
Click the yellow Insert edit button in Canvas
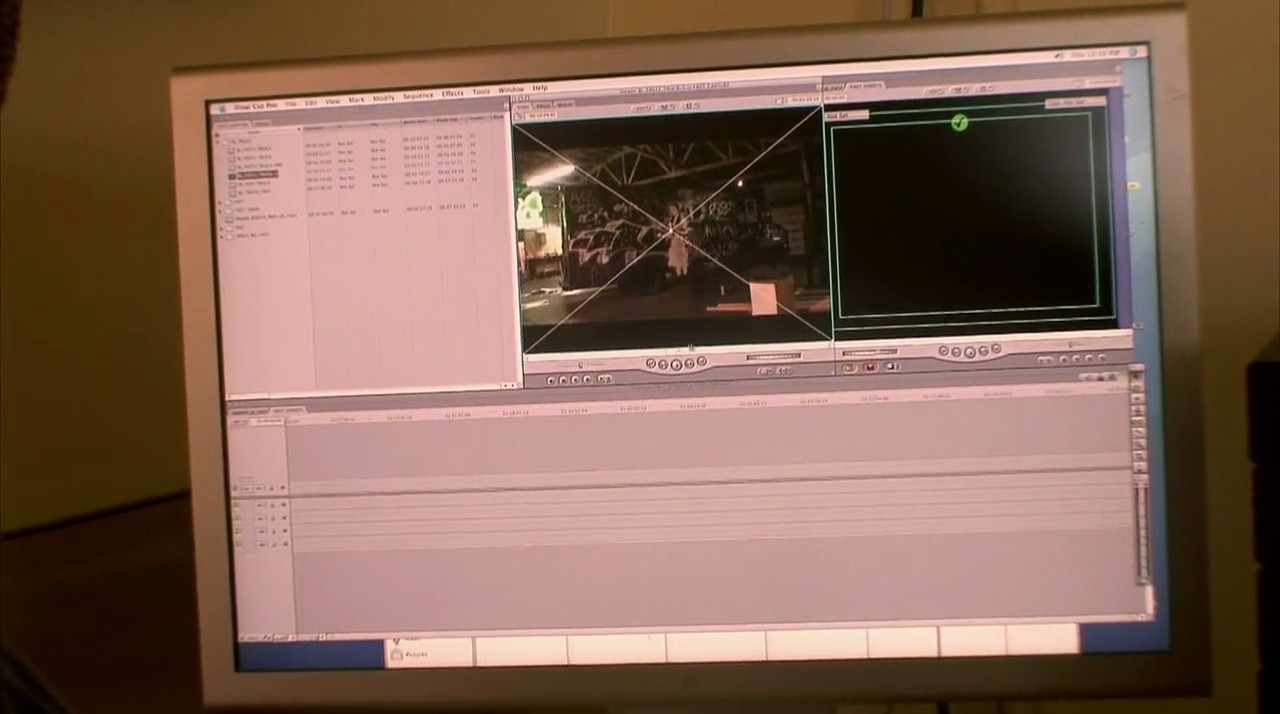(x=849, y=367)
